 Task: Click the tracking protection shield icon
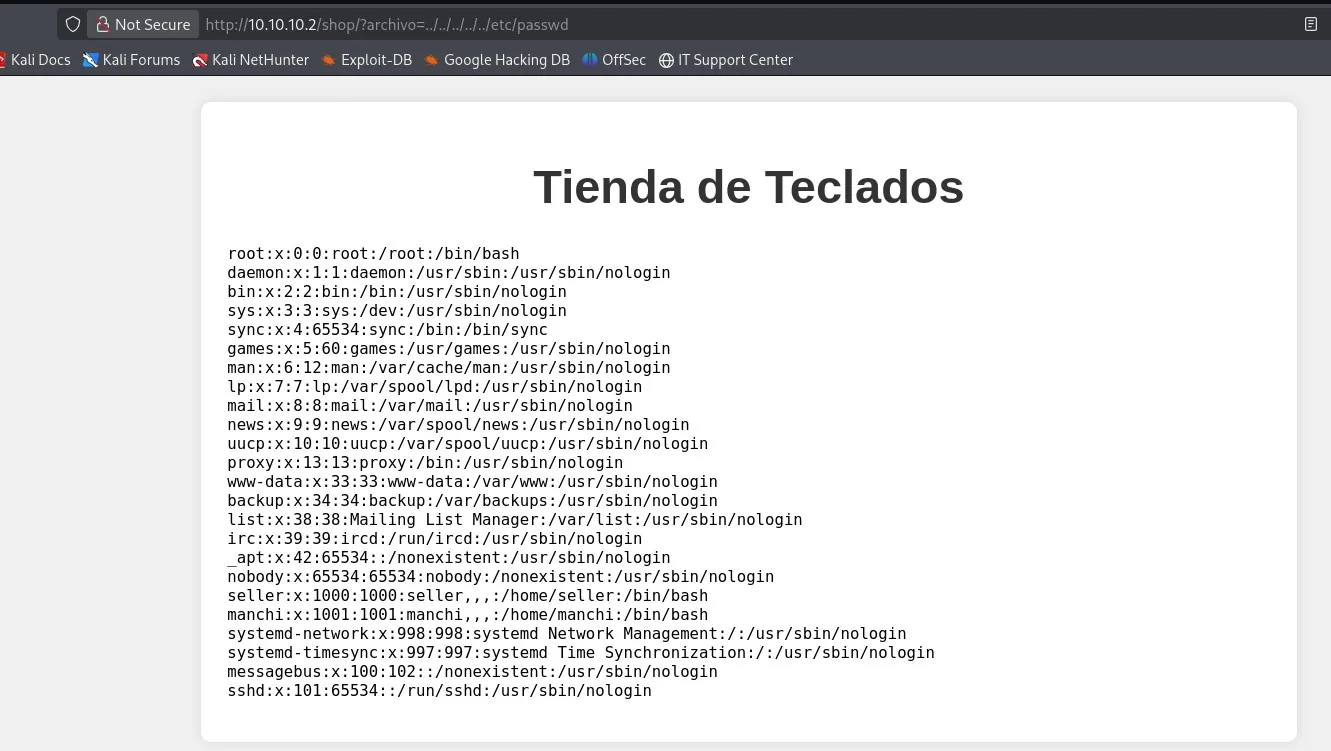tap(73, 24)
